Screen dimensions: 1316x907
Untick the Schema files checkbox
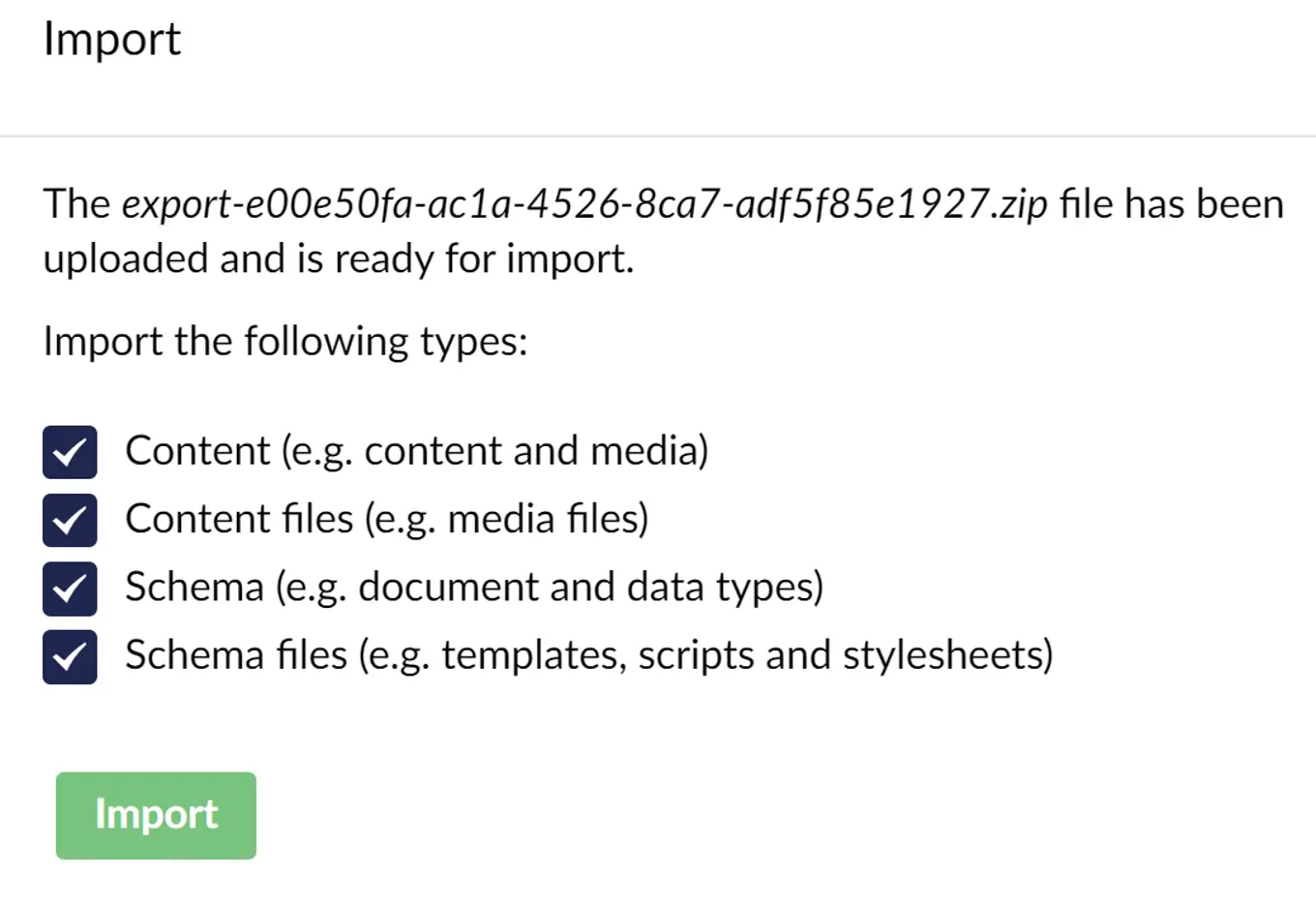(70, 657)
